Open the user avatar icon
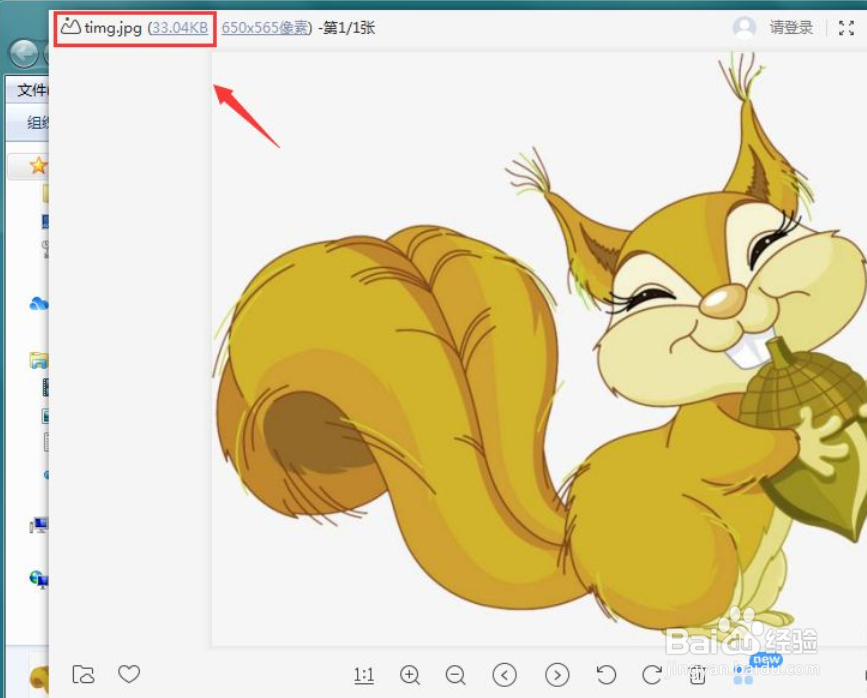This screenshot has height=698, width=867. pos(744,28)
